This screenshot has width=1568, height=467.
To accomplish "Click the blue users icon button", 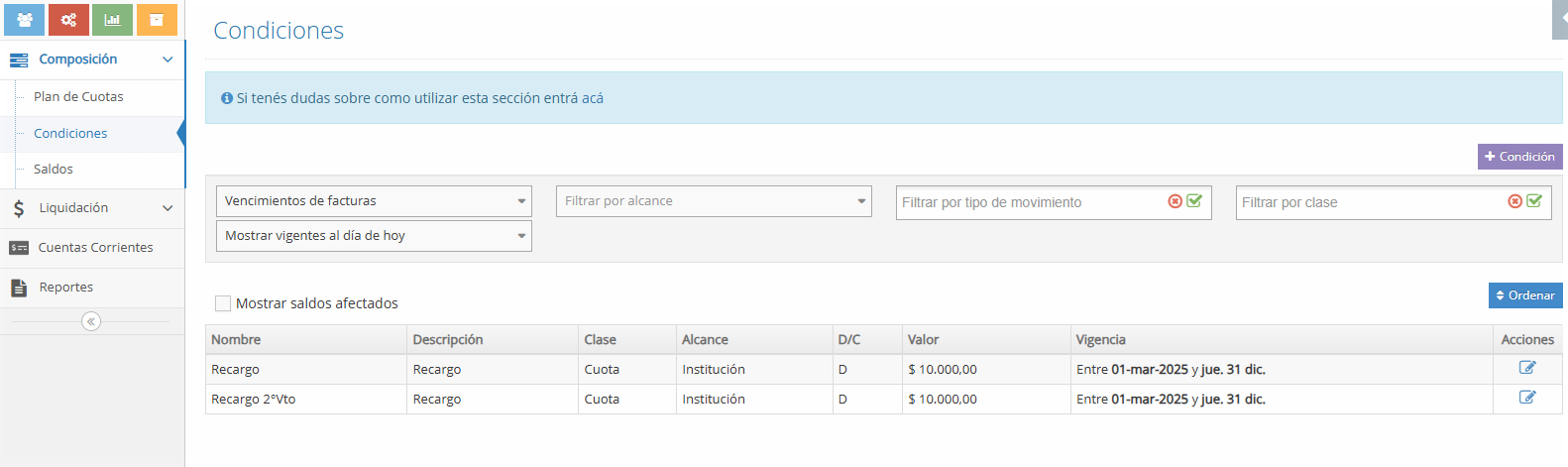I will click(x=25, y=20).
